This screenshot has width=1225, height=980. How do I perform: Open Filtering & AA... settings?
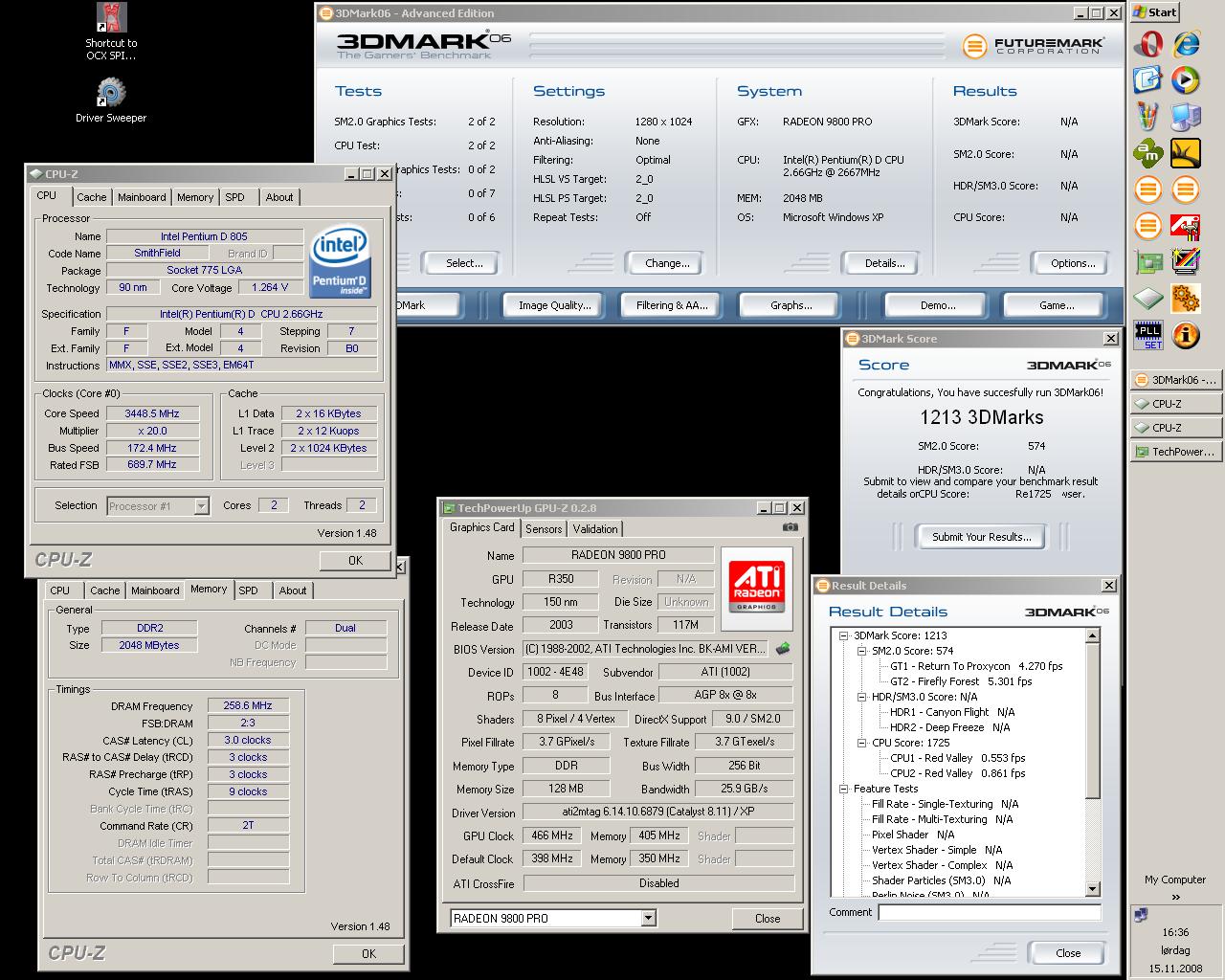pyautogui.click(x=672, y=305)
